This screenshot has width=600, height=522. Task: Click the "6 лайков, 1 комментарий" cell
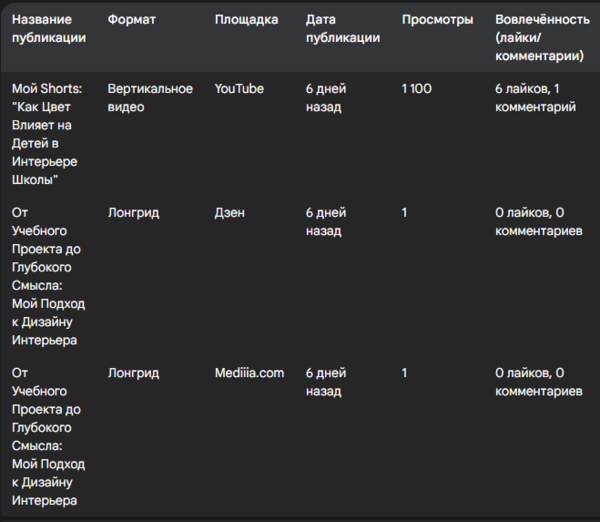pos(535,98)
